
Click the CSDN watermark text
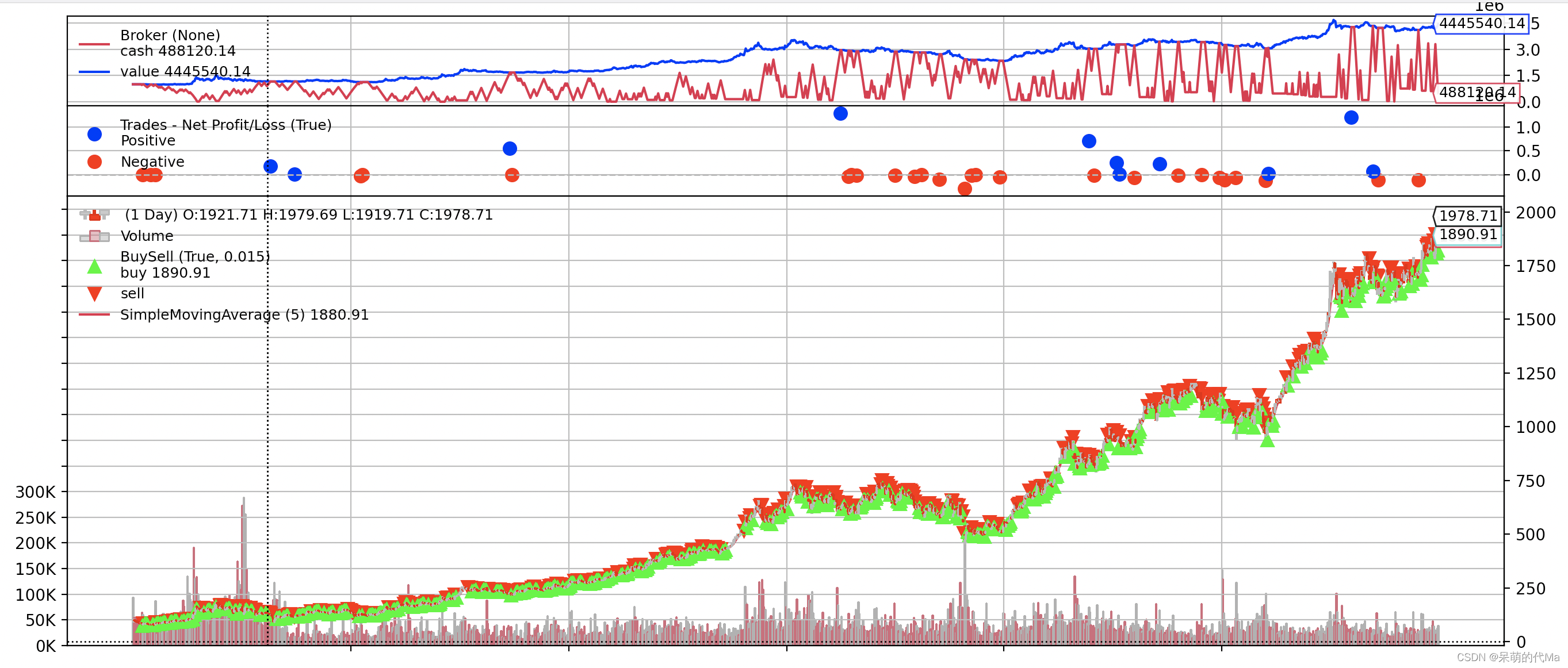1507,658
